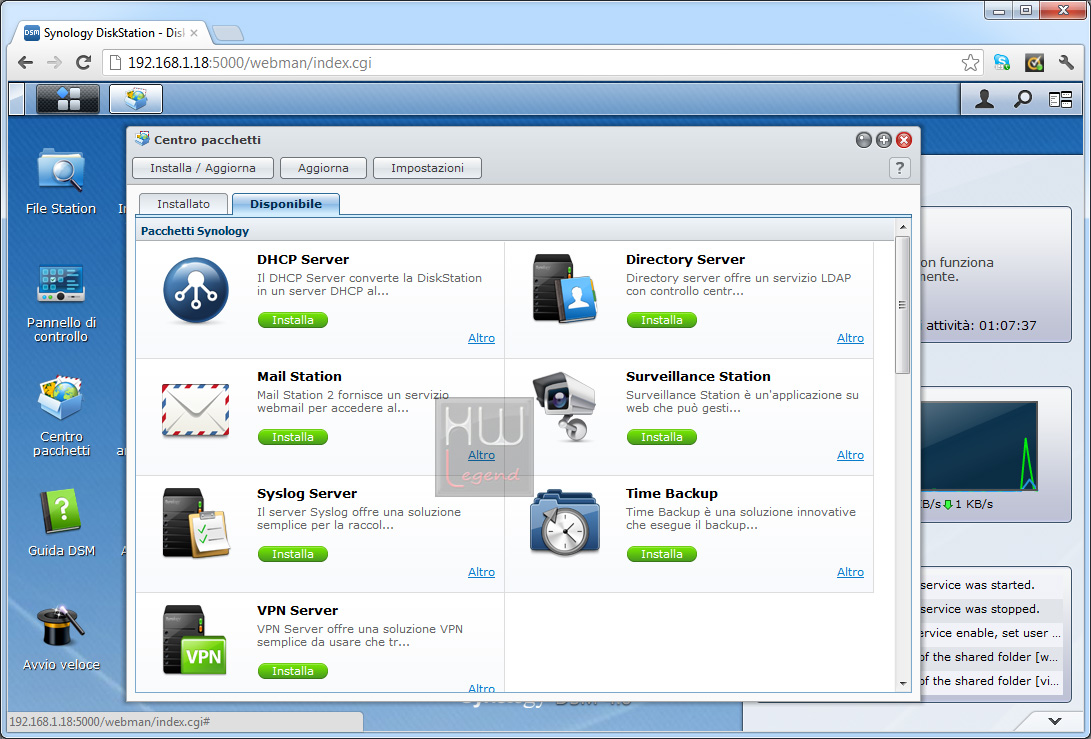Install Syslog Server package
Screen dimensions: 1091x739
click(293, 554)
